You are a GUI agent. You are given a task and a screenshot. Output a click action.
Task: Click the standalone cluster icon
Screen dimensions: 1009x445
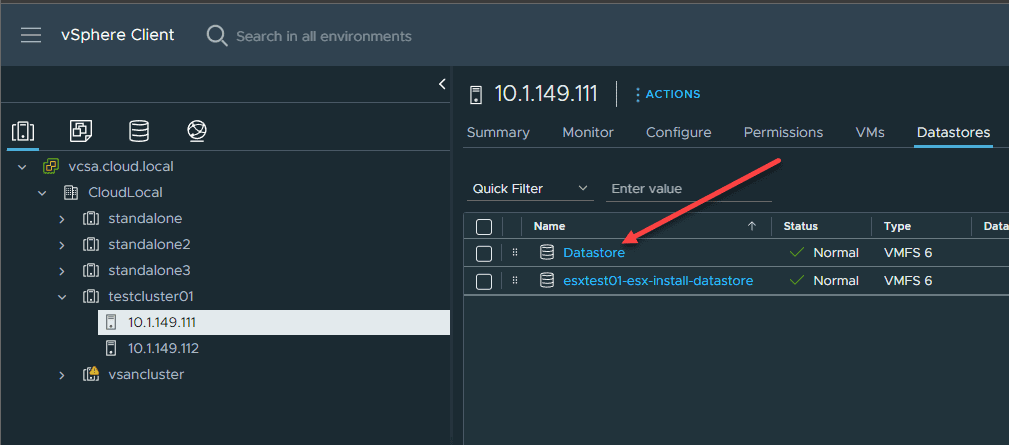point(91,219)
